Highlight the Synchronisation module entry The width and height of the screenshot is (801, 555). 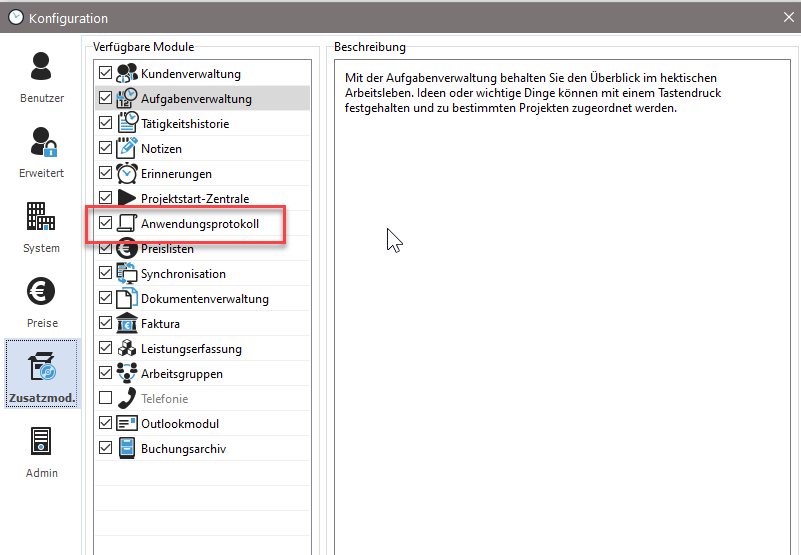click(183, 274)
